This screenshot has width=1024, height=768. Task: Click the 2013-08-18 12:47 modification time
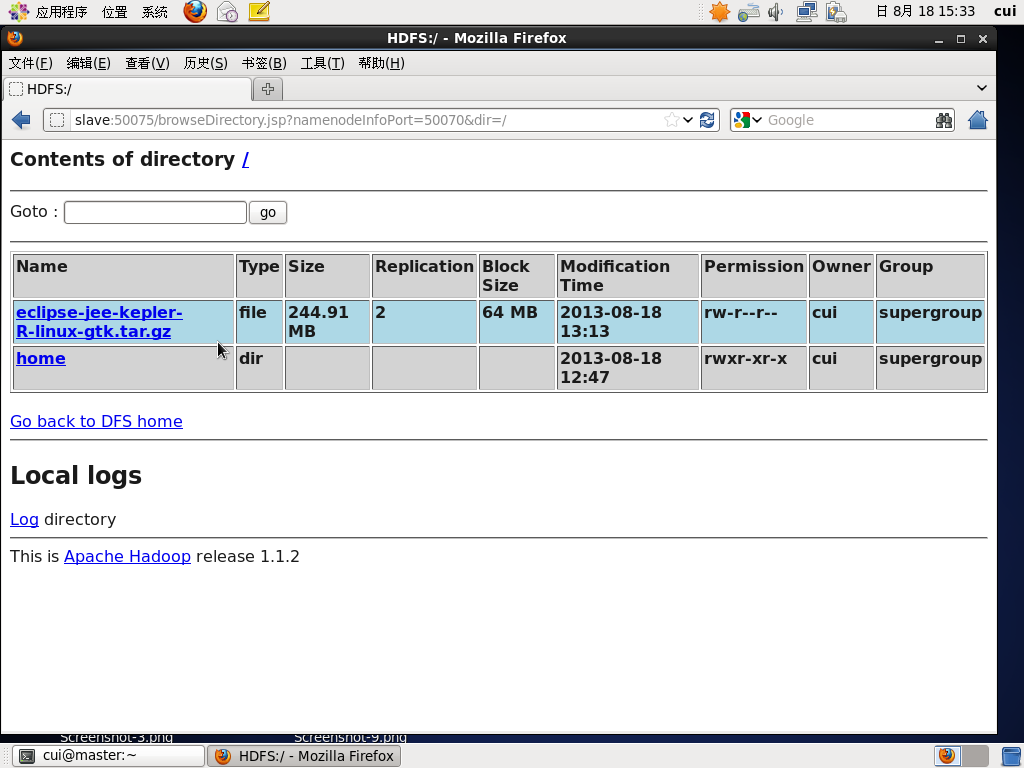tap(628, 368)
